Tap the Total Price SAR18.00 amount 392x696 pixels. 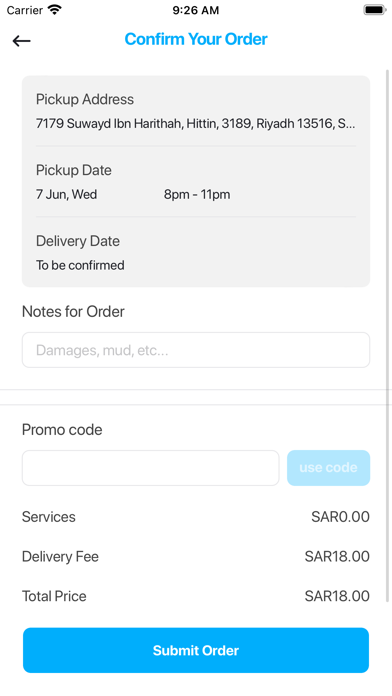337,596
